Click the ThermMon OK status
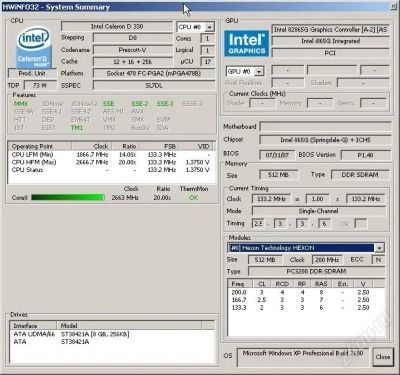This screenshot has height=375, width=400. [193, 198]
